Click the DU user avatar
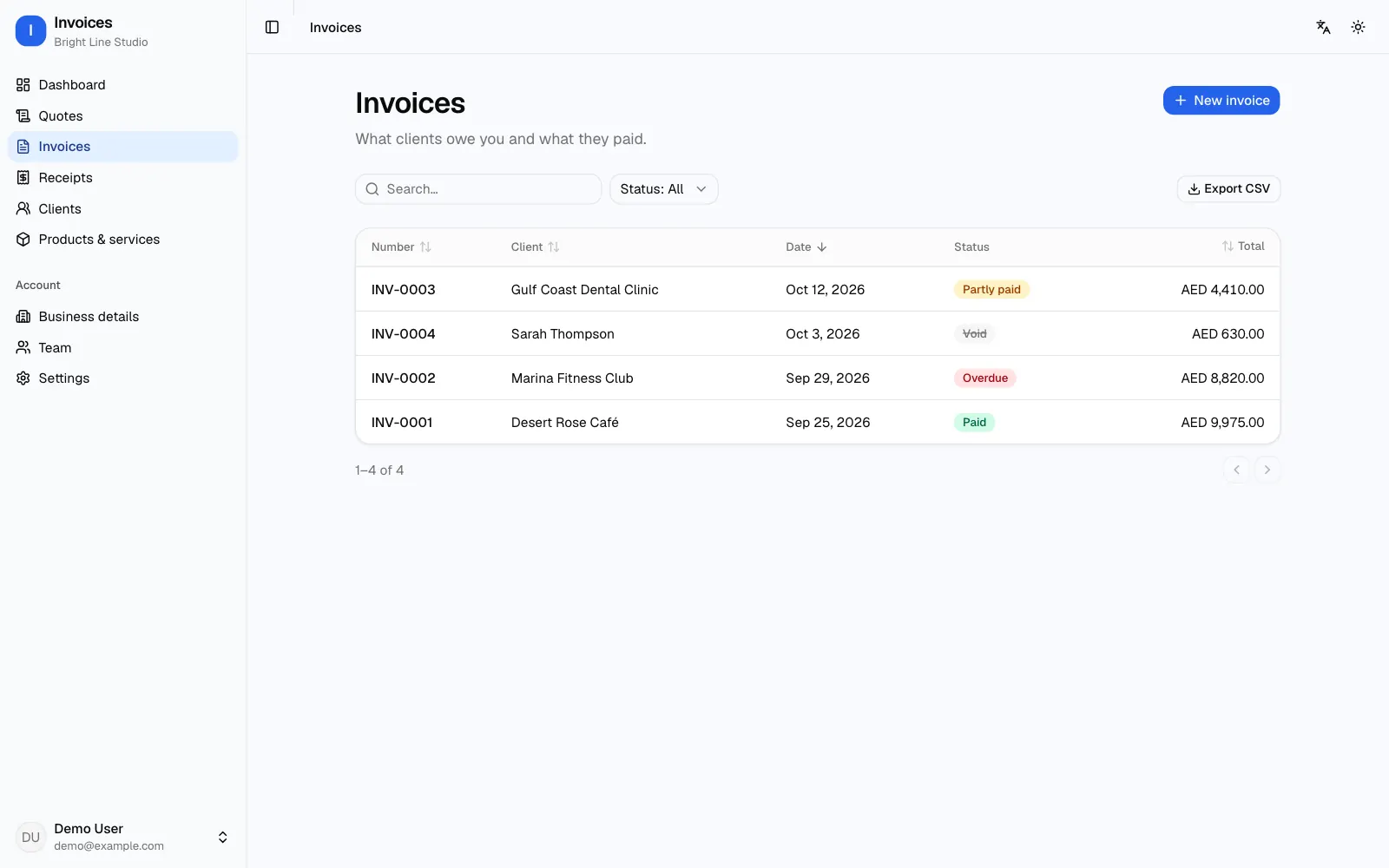Viewport: 1389px width, 868px height. (30, 837)
